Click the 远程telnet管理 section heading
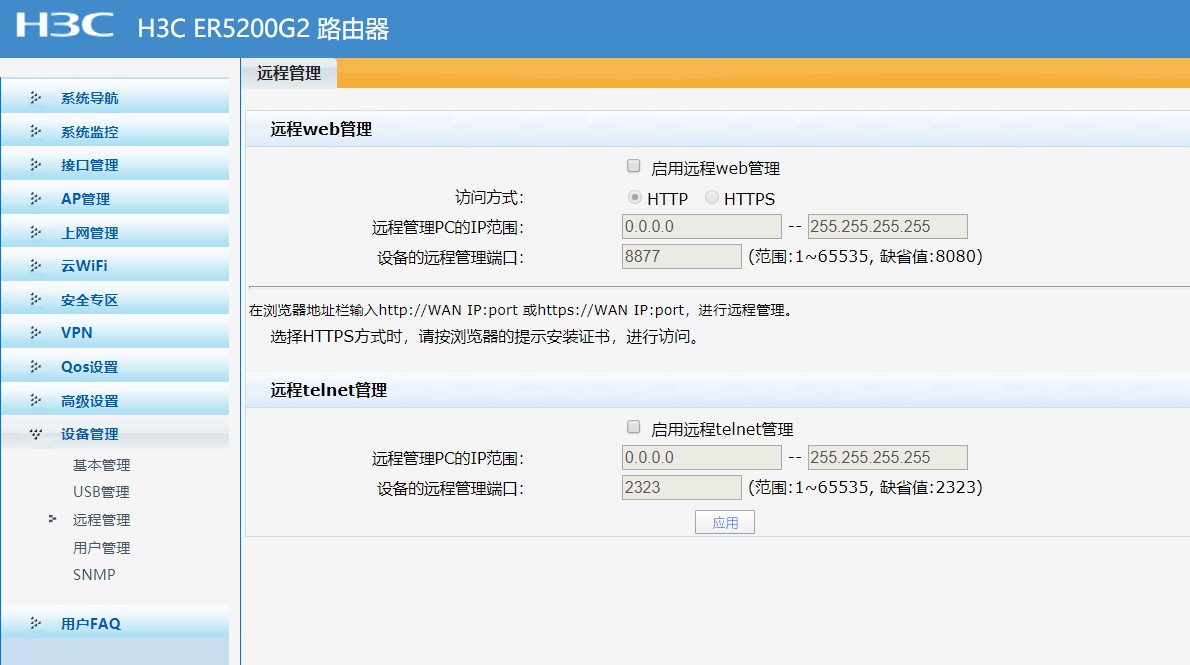This screenshot has height=665, width=1190. 329,390
